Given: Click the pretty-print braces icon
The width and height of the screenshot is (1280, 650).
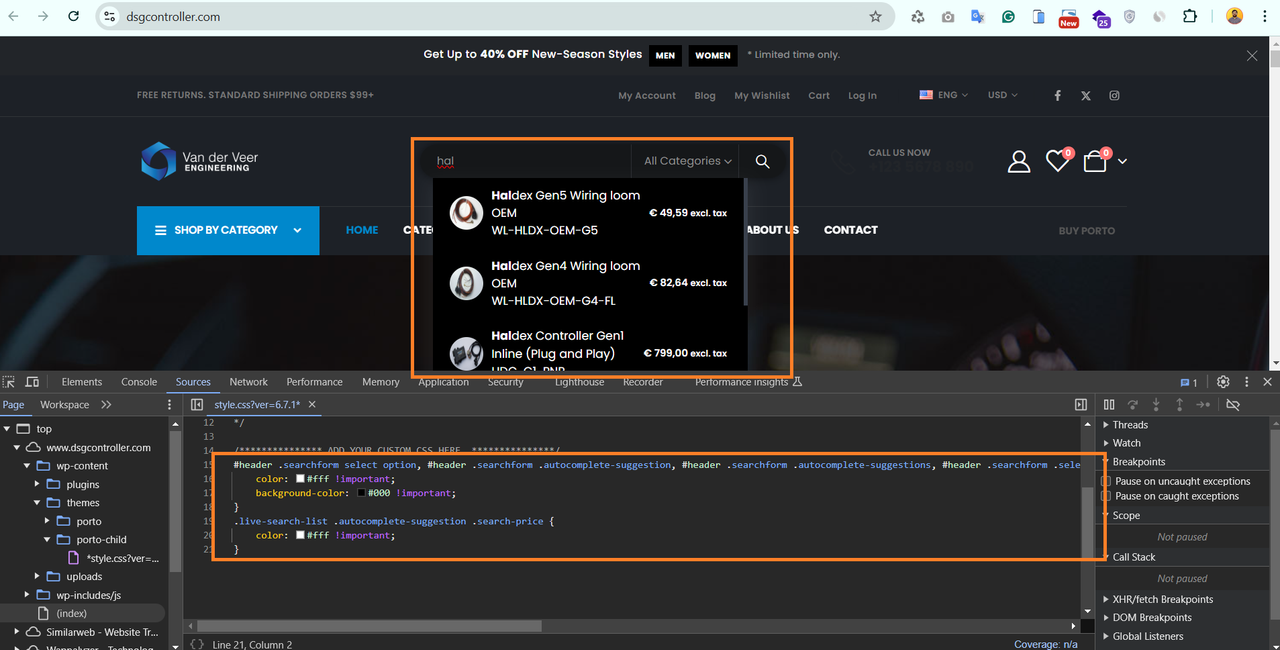Looking at the screenshot, I should [197, 644].
